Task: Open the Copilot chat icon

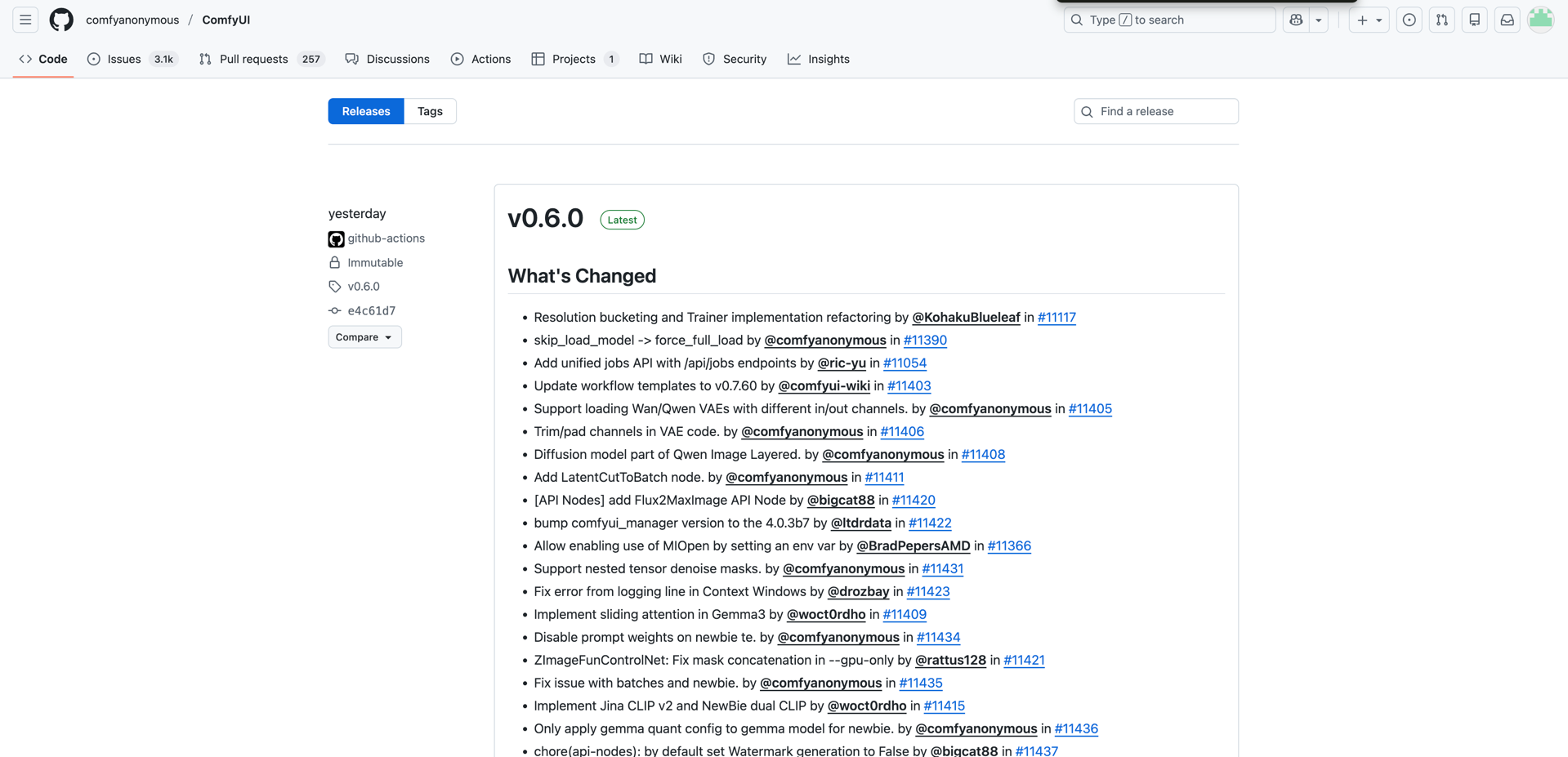Action: (1296, 20)
